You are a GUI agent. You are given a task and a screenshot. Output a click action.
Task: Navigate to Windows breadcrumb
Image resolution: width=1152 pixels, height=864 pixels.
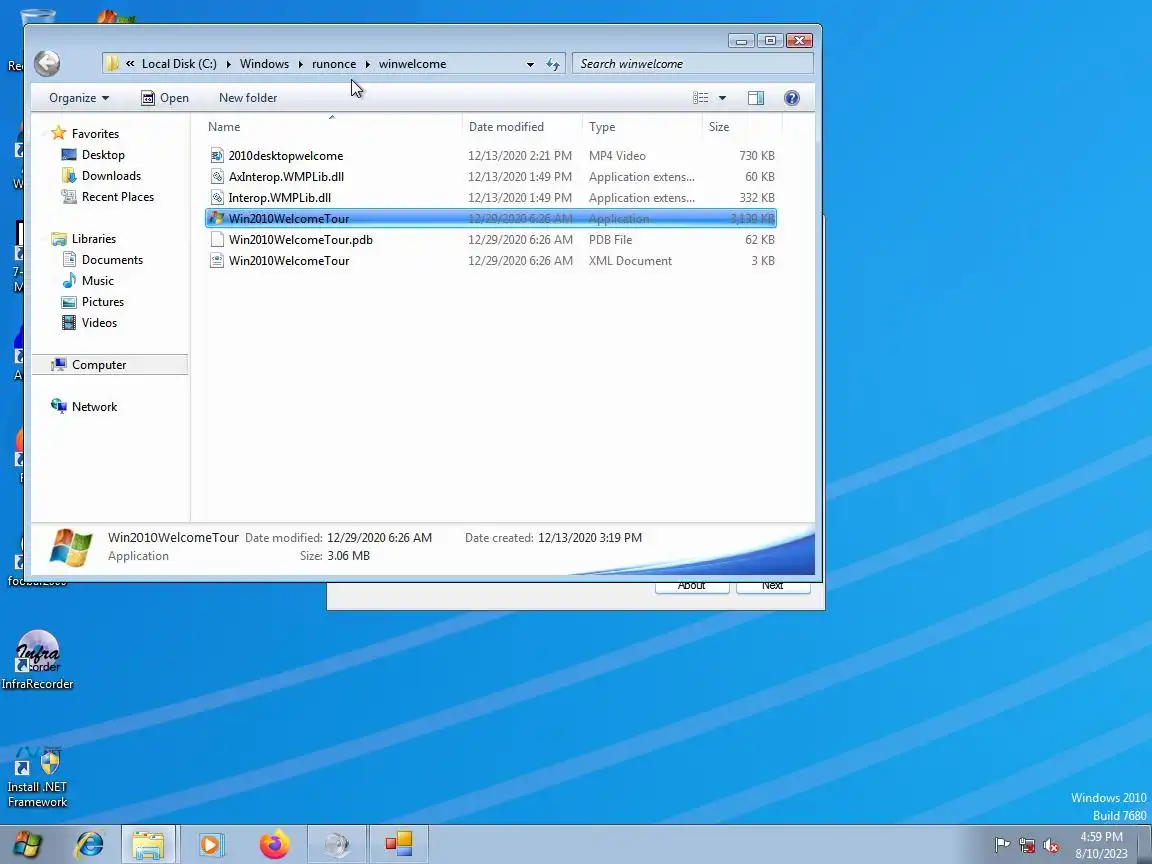[x=264, y=64]
